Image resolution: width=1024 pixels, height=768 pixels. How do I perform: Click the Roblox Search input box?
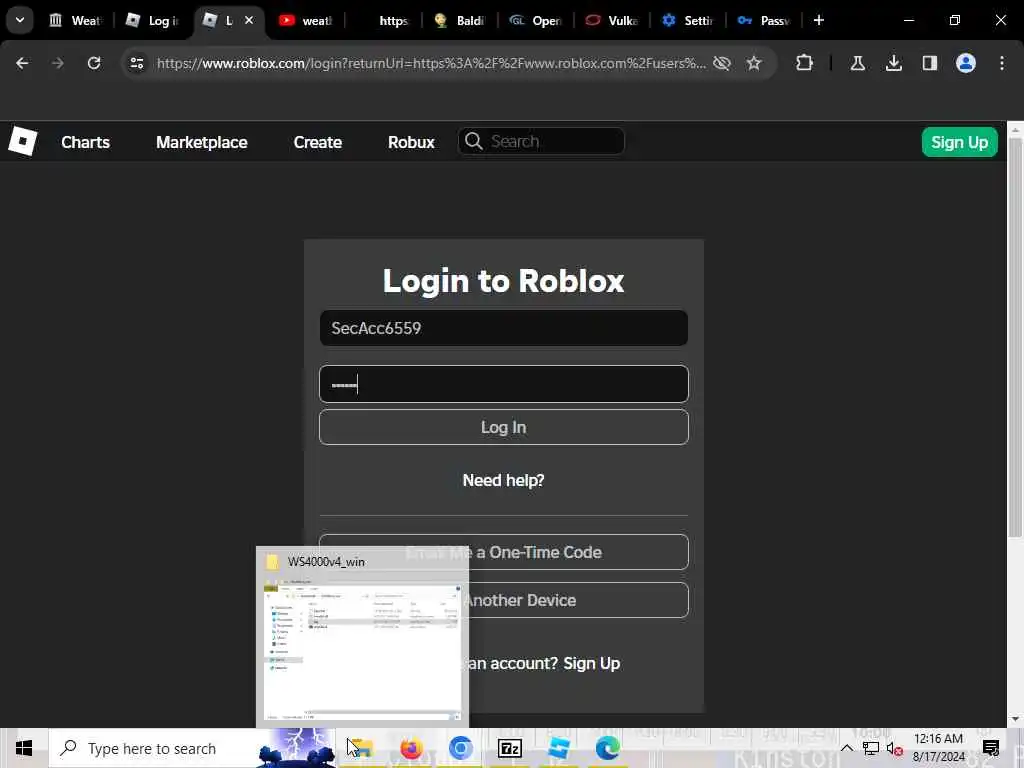click(x=541, y=141)
